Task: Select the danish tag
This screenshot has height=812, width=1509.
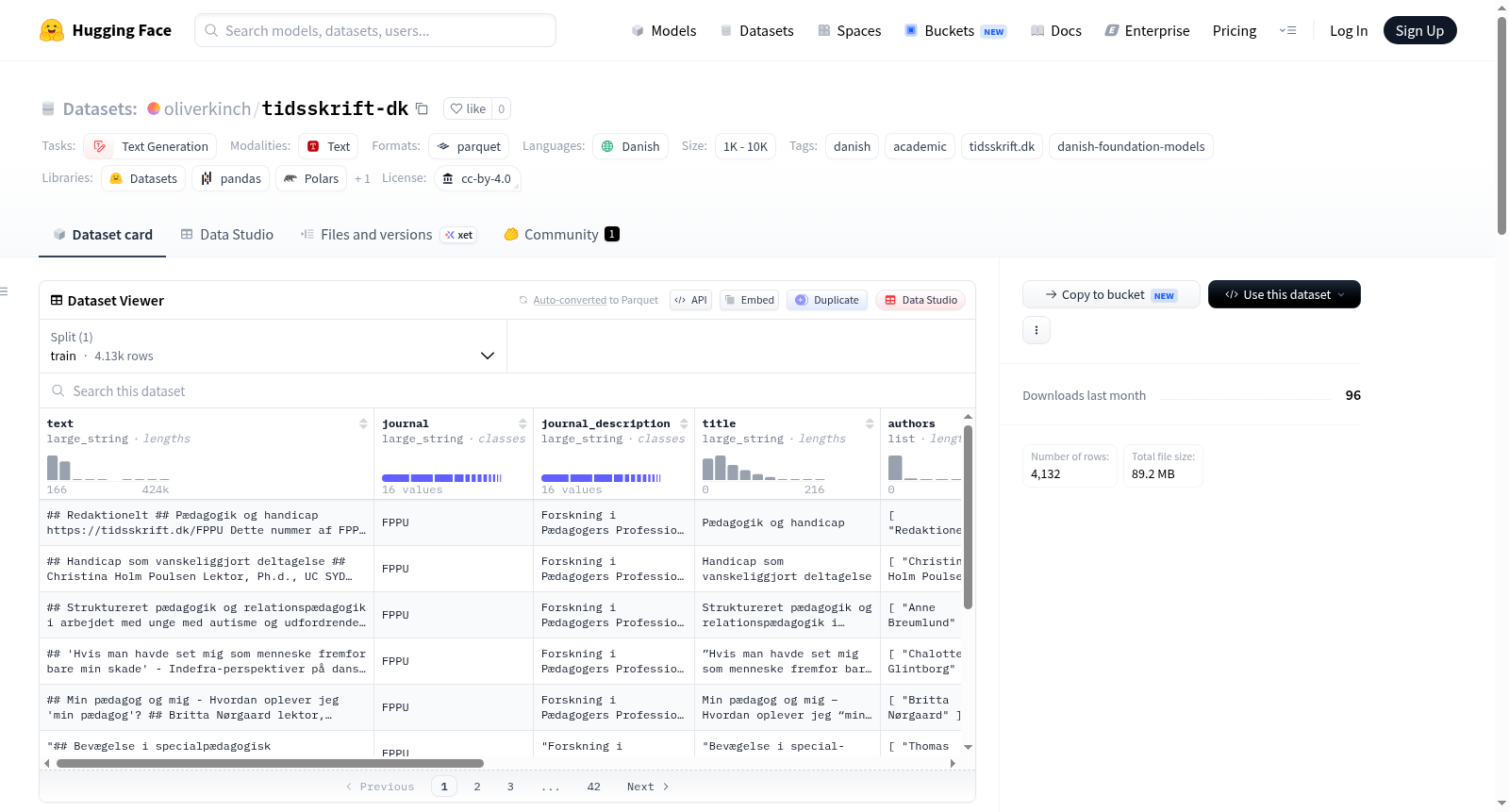Action: [852, 146]
